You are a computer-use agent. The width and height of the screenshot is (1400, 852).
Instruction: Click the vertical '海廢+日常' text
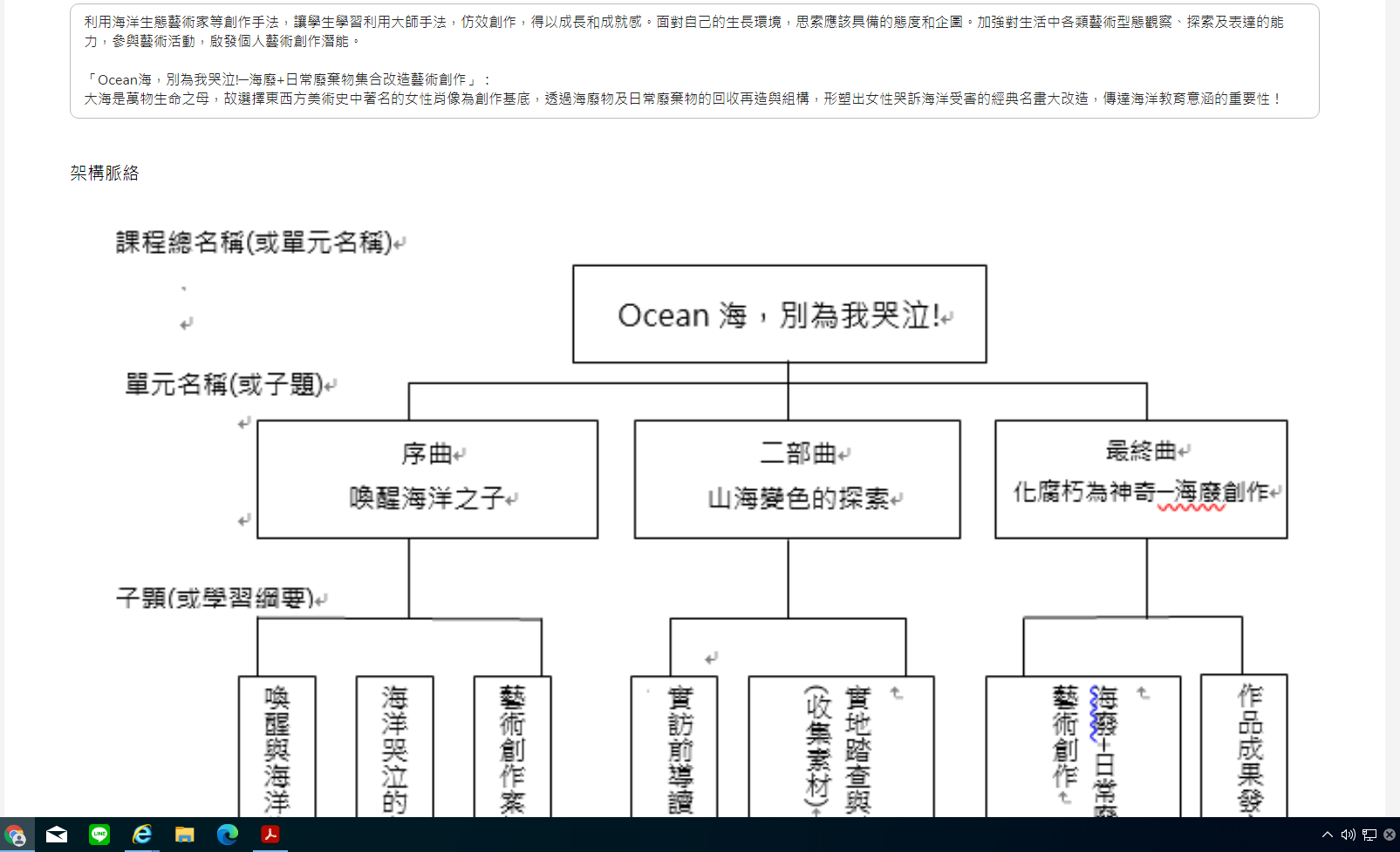(1104, 751)
